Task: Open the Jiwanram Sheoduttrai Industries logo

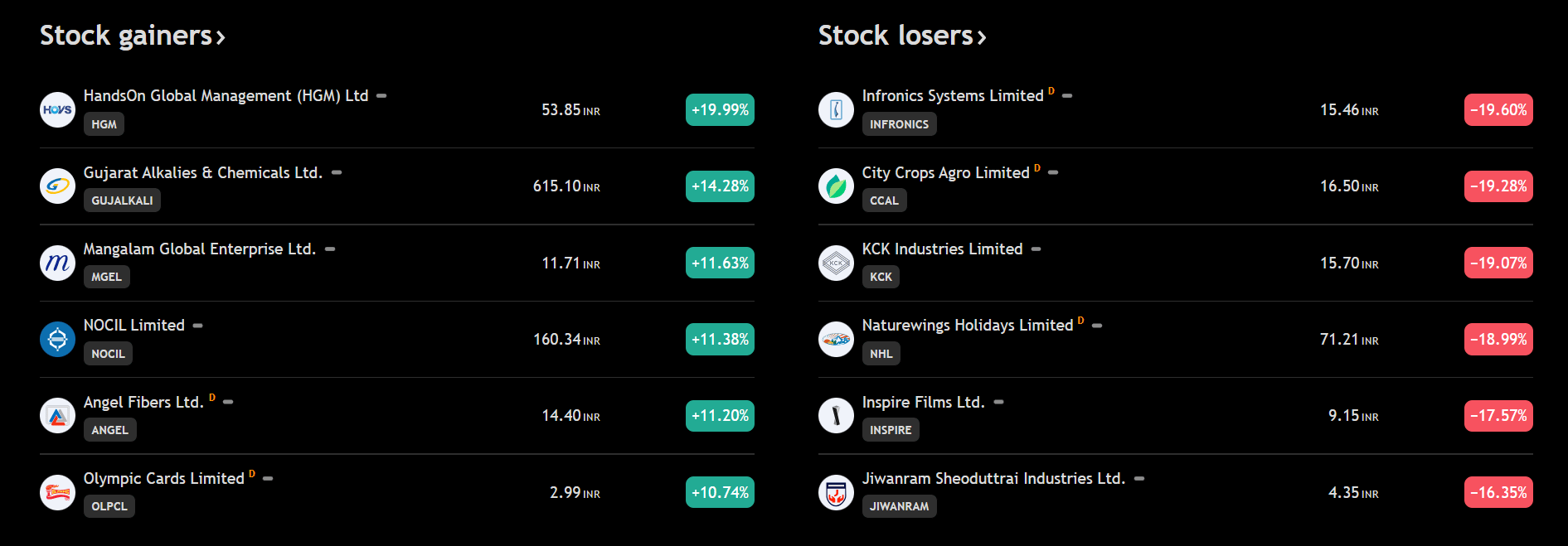Action: 836,492
